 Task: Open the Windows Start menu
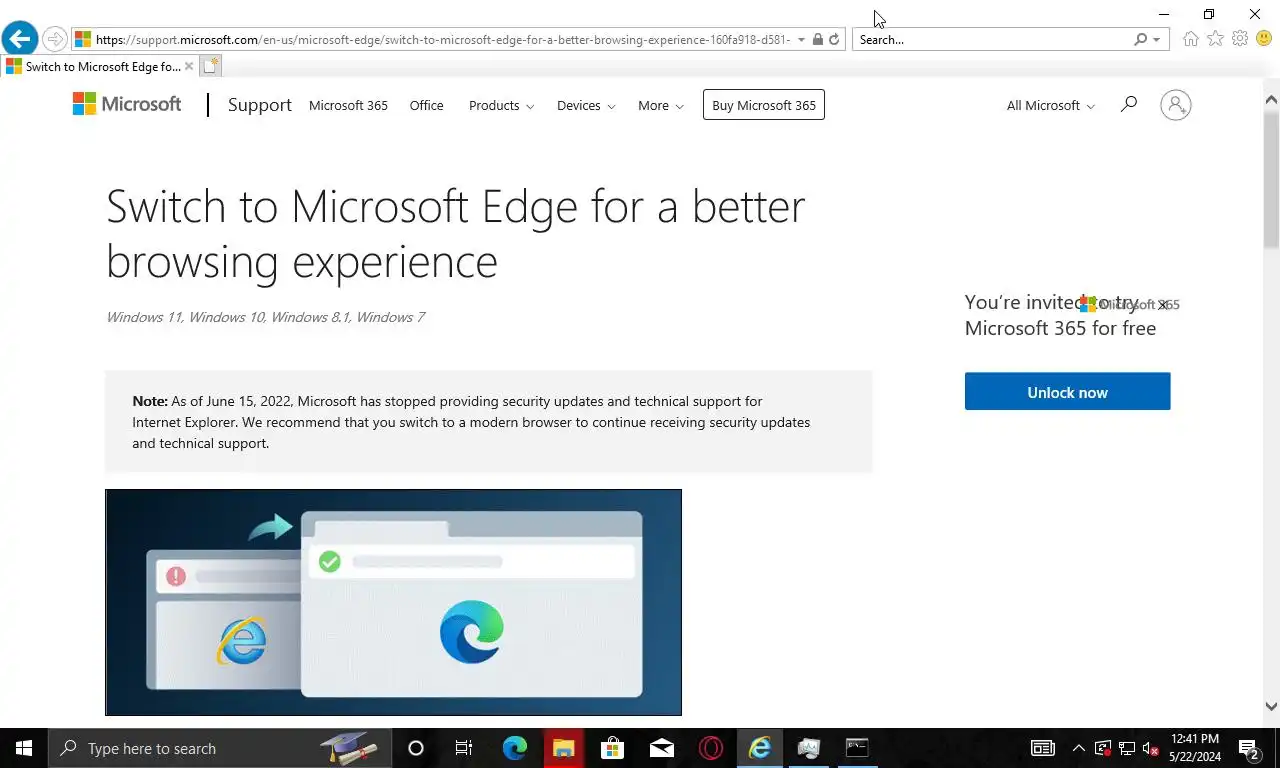(24, 748)
